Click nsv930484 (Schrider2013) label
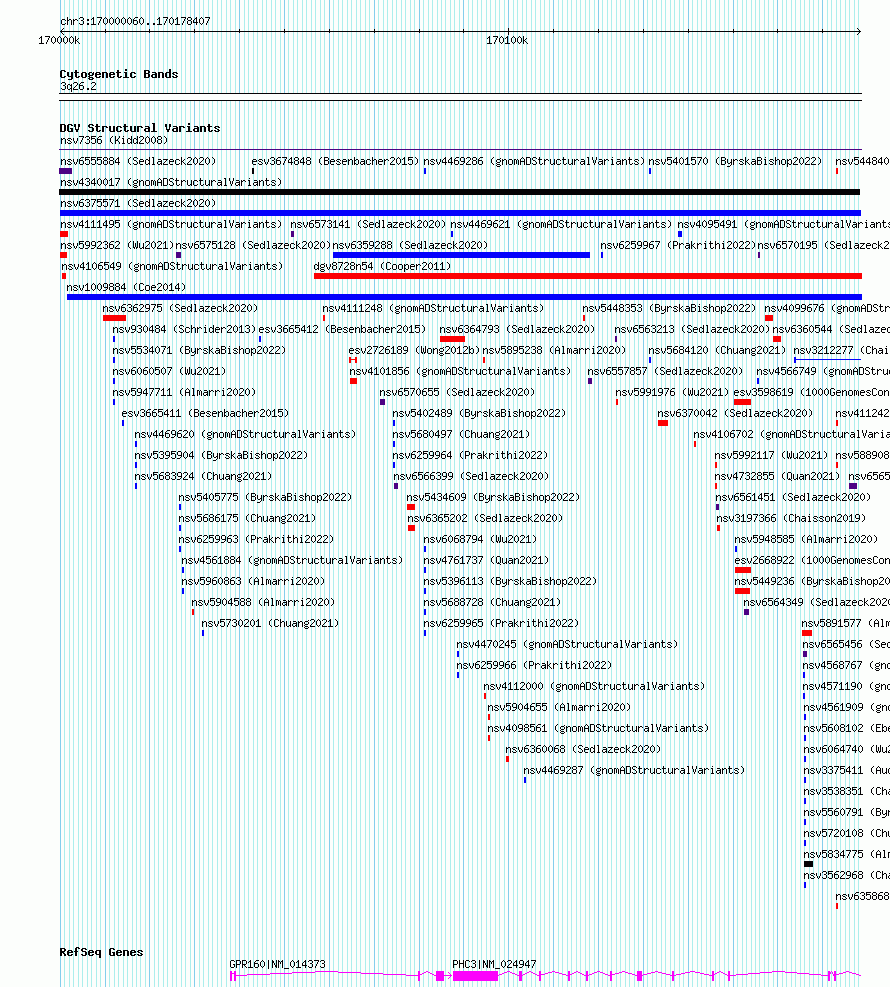Screen dimensions: 890x987 (184, 329)
